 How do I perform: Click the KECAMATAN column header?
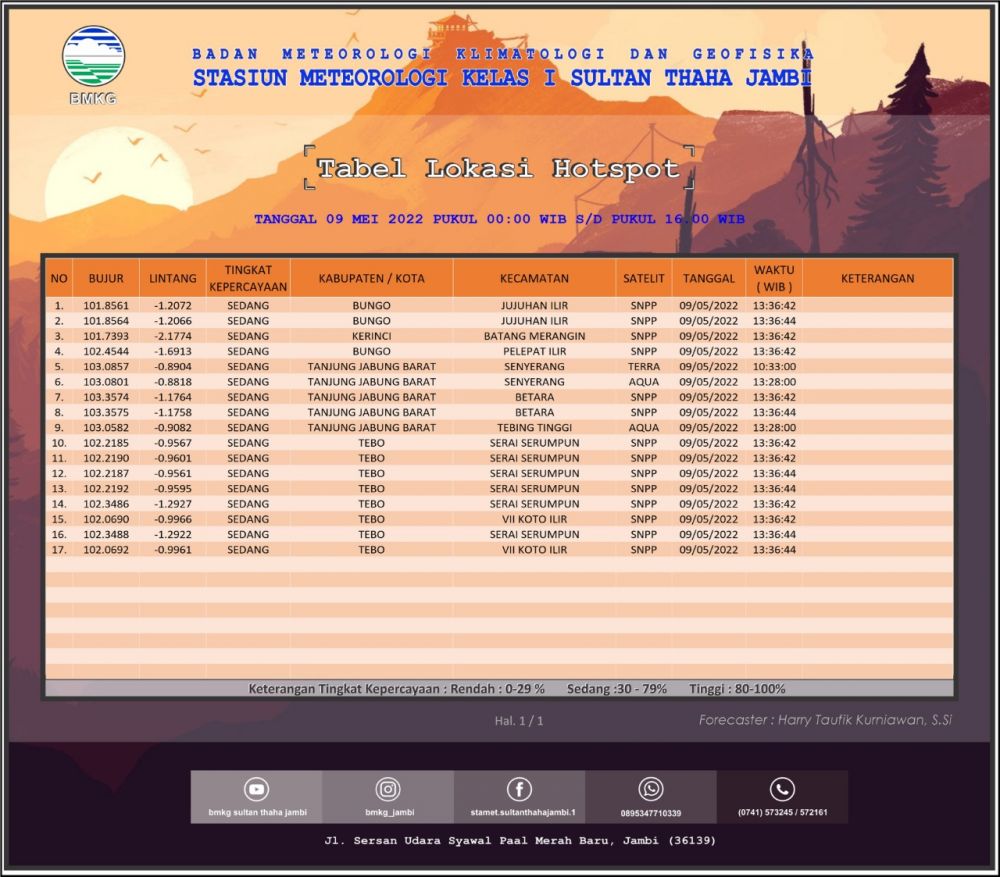click(534, 278)
